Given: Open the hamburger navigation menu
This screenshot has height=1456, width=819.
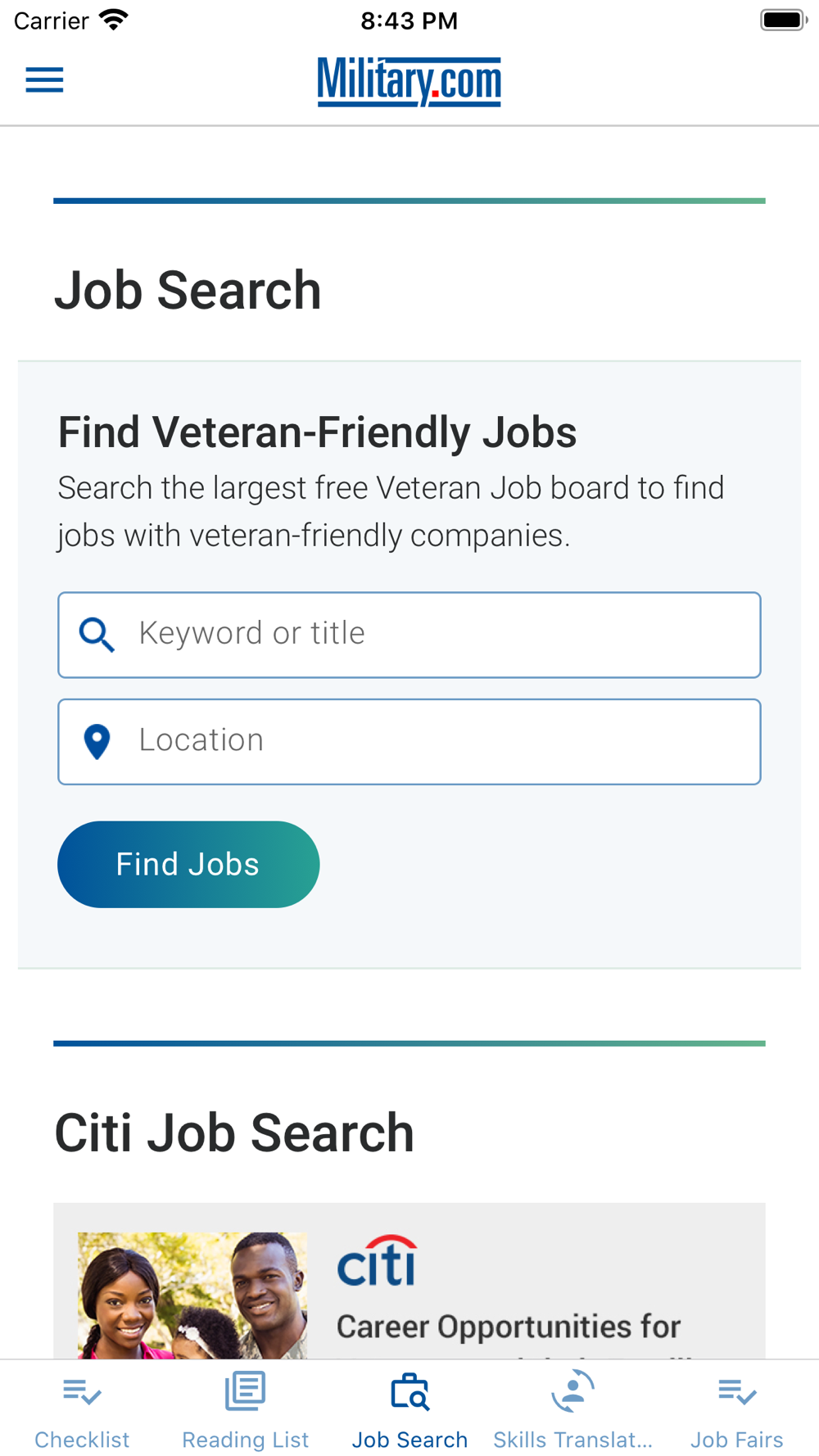Looking at the screenshot, I should click(x=44, y=80).
